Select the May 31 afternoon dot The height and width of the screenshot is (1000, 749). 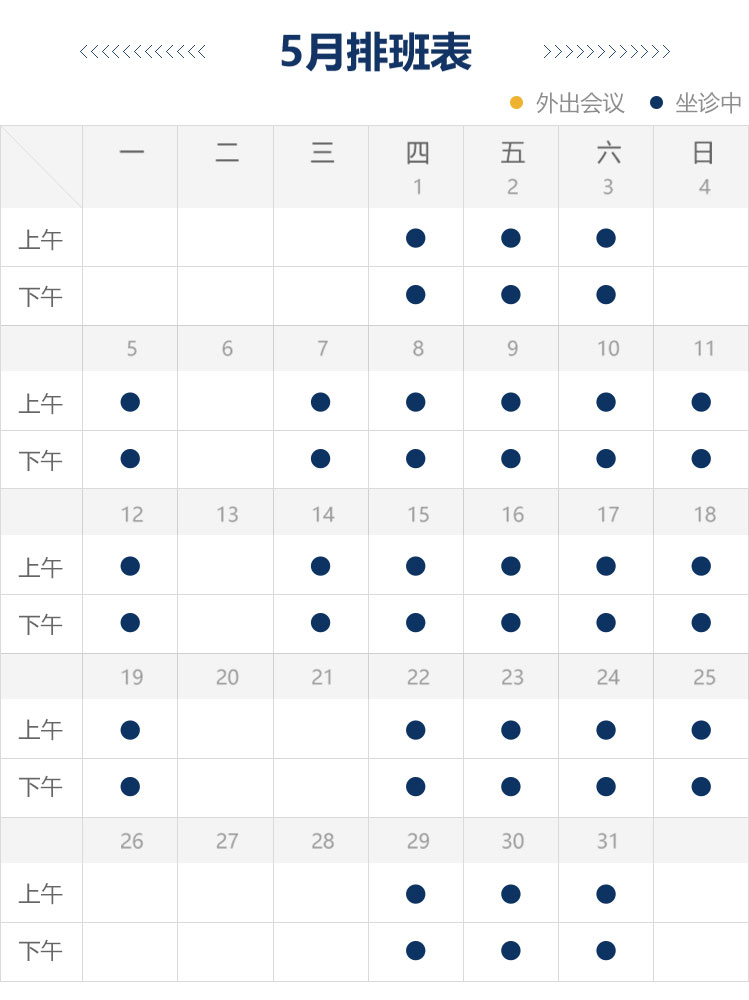click(x=606, y=951)
